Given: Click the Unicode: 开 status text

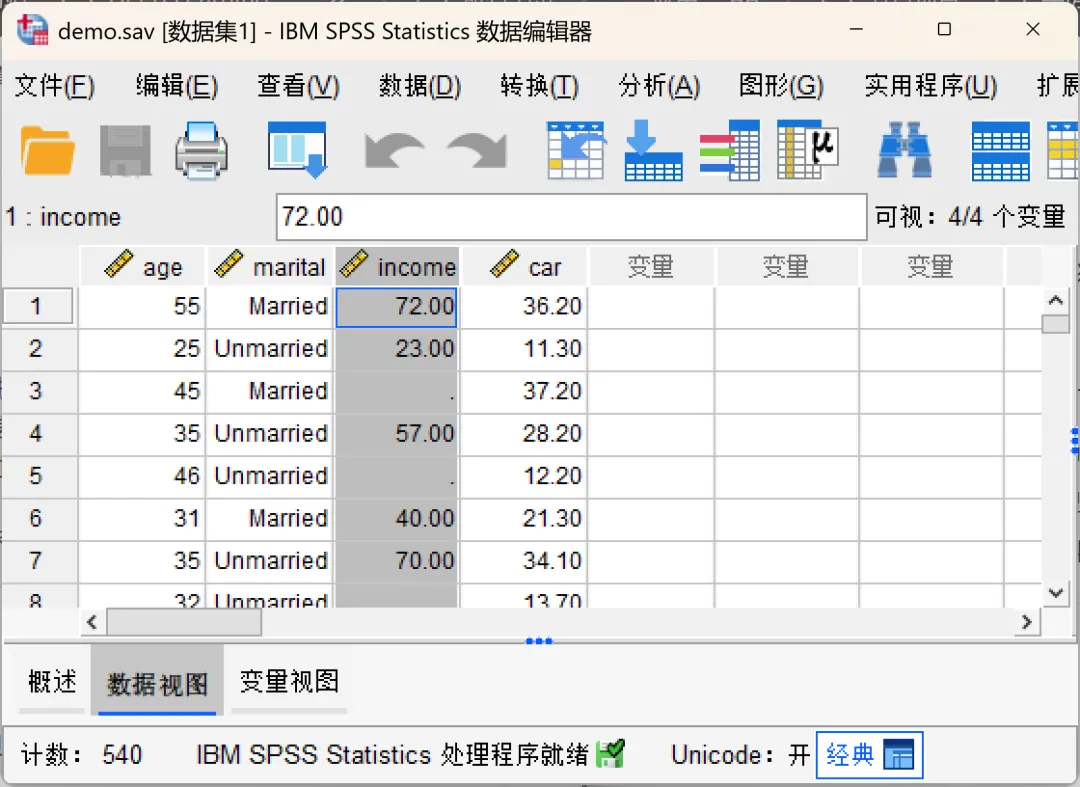Looking at the screenshot, I should pyautogui.click(x=740, y=755).
